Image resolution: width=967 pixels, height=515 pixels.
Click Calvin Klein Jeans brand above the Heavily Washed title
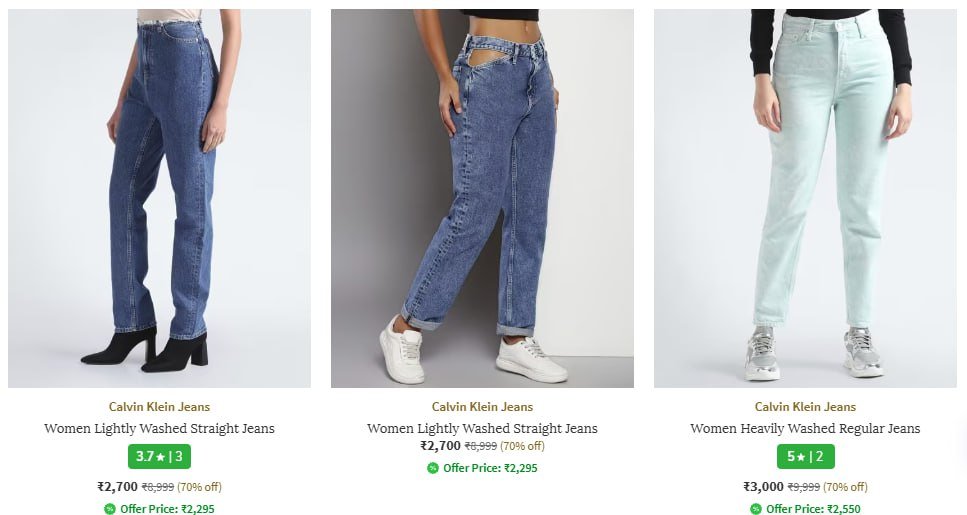(x=805, y=407)
